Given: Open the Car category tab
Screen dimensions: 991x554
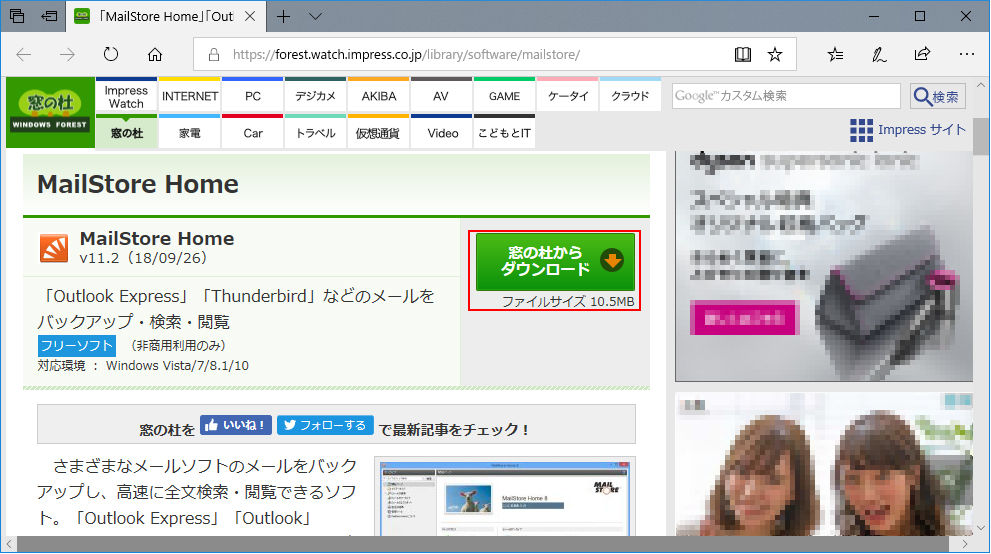Looking at the screenshot, I should pos(253,133).
